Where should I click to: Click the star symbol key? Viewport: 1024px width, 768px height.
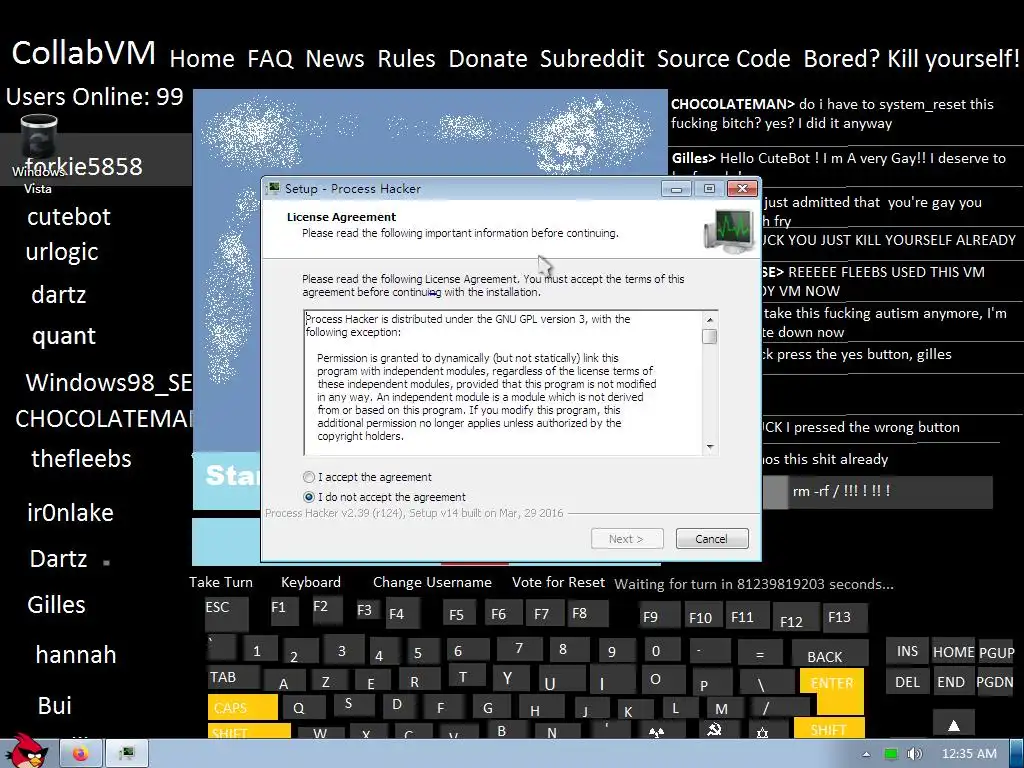(x=761, y=731)
